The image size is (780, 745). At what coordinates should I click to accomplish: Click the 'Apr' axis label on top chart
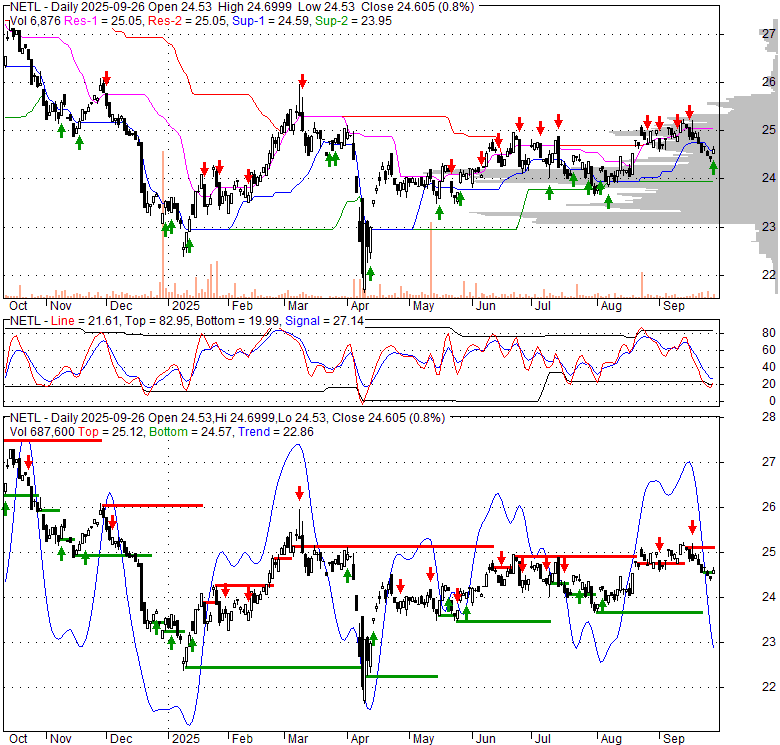[x=360, y=305]
